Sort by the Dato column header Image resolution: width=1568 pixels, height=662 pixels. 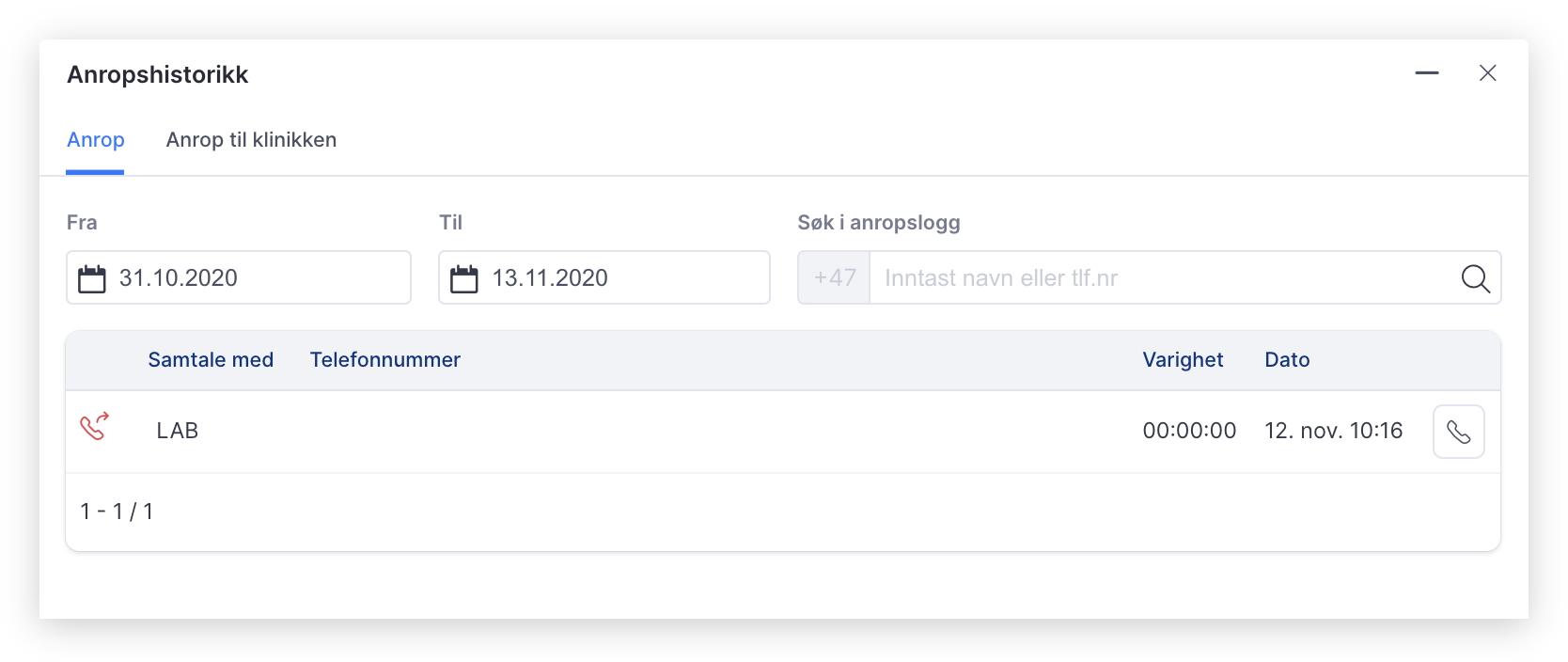[1287, 360]
